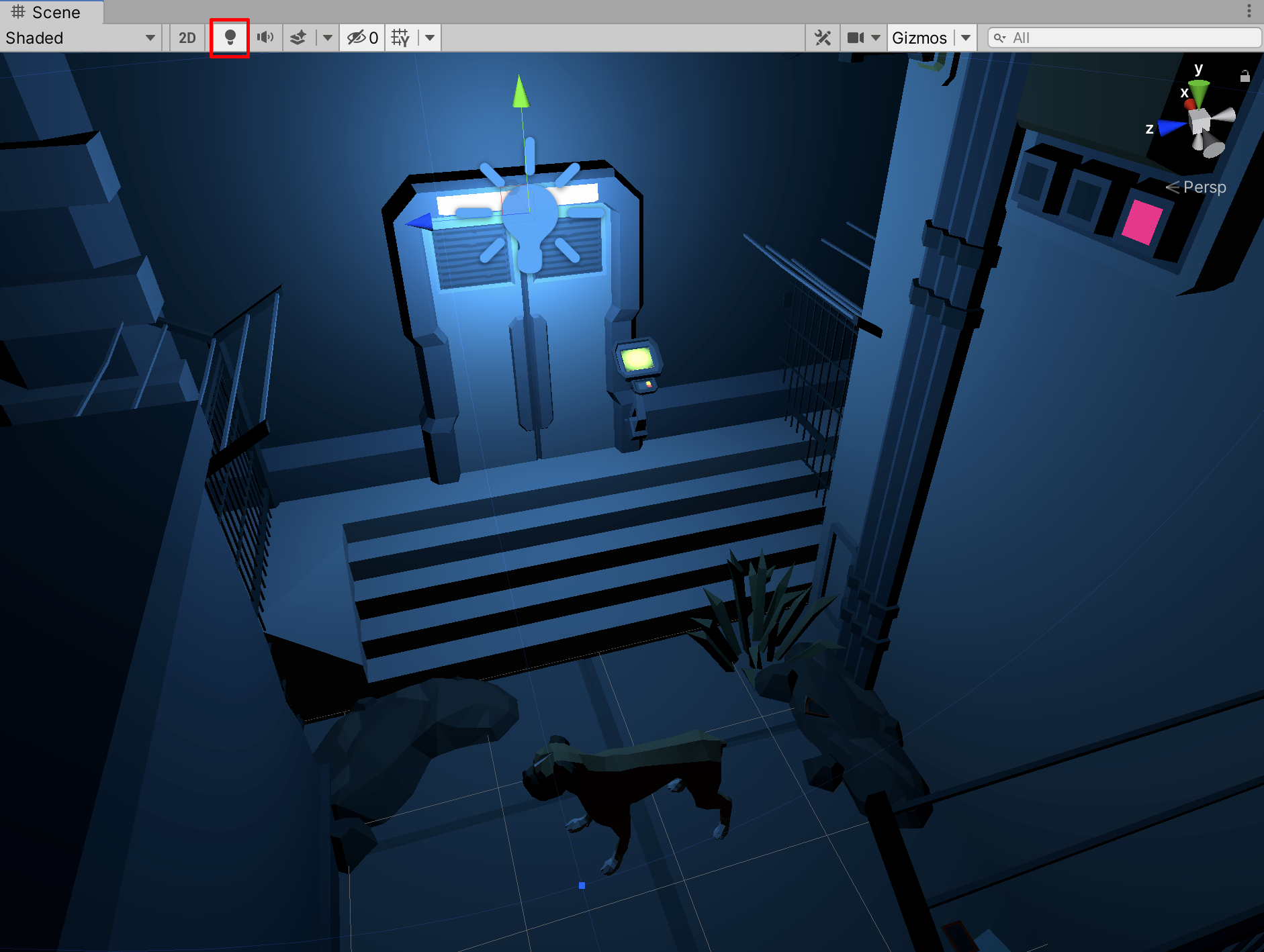Click the orientation gizmo lock icon
The image size is (1264, 952).
(x=1245, y=76)
